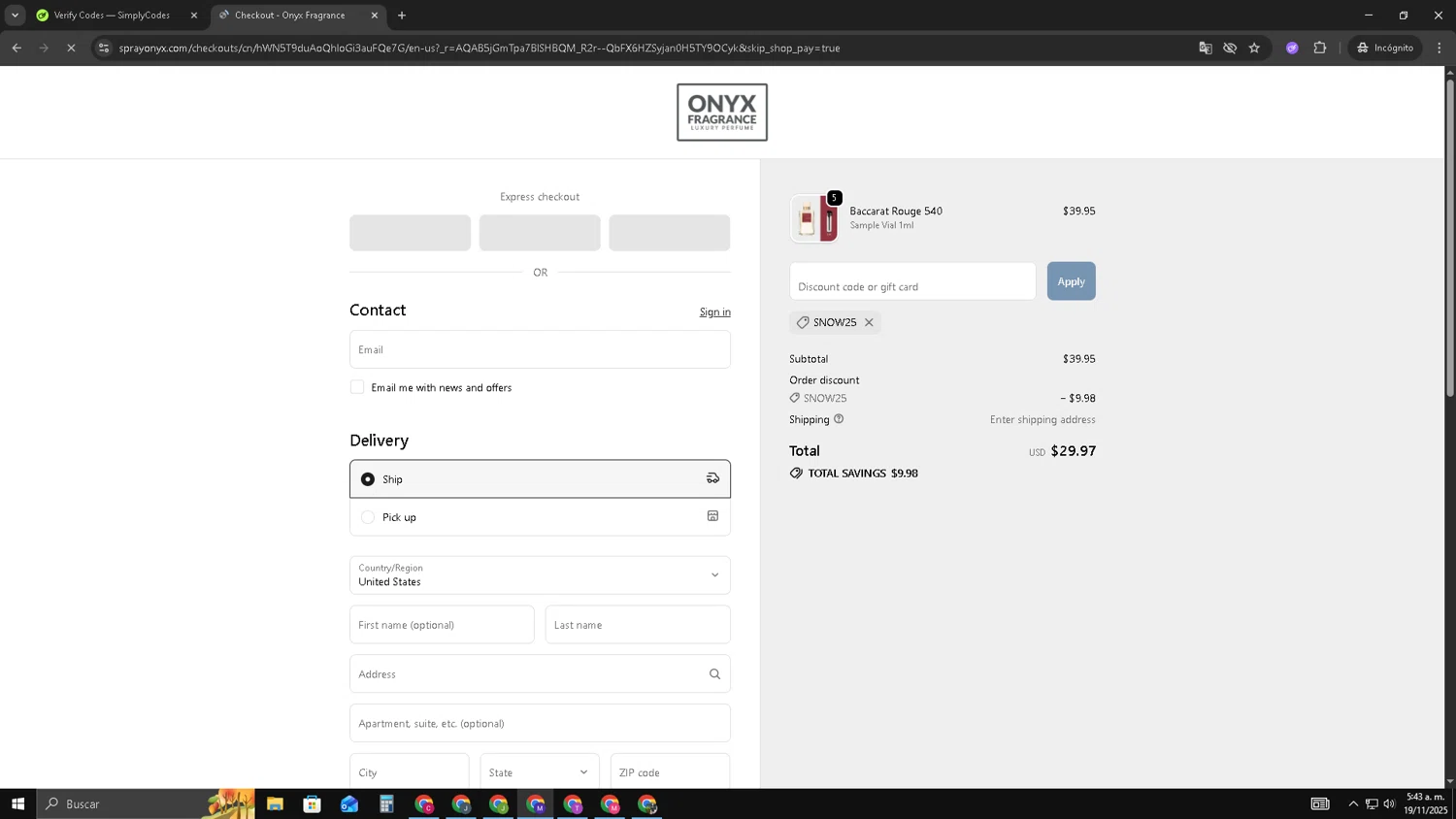Show hidden system tray icons
The image size is (1456, 819).
pos(1353,803)
